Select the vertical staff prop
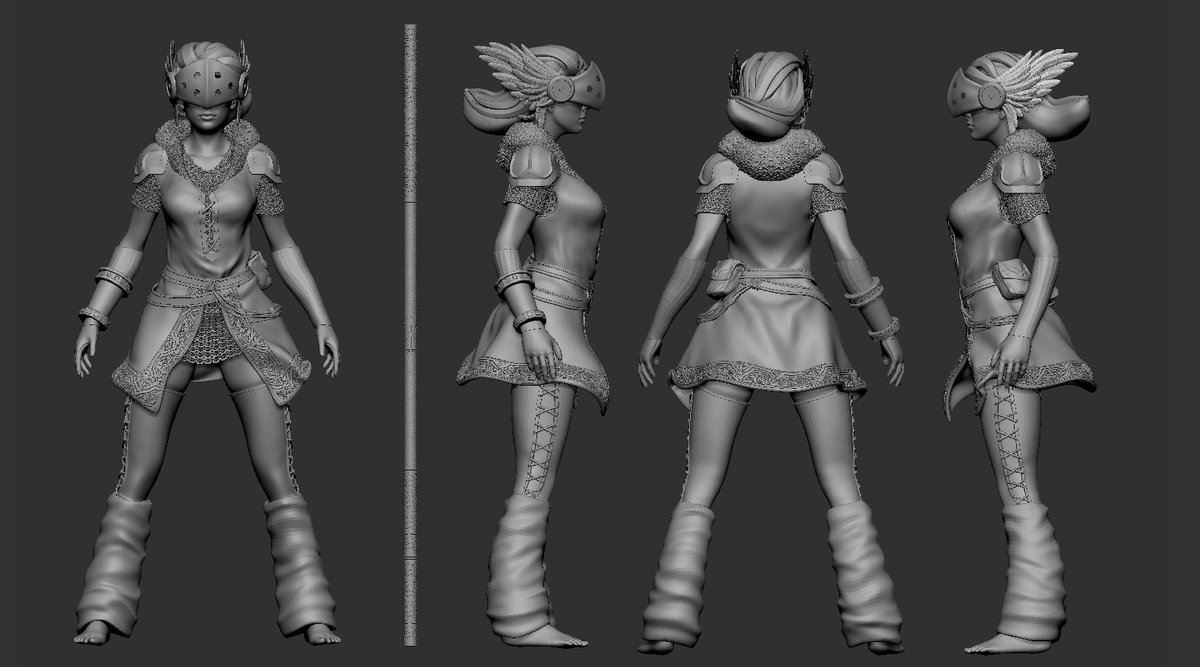The image size is (1200, 667). pos(410,335)
